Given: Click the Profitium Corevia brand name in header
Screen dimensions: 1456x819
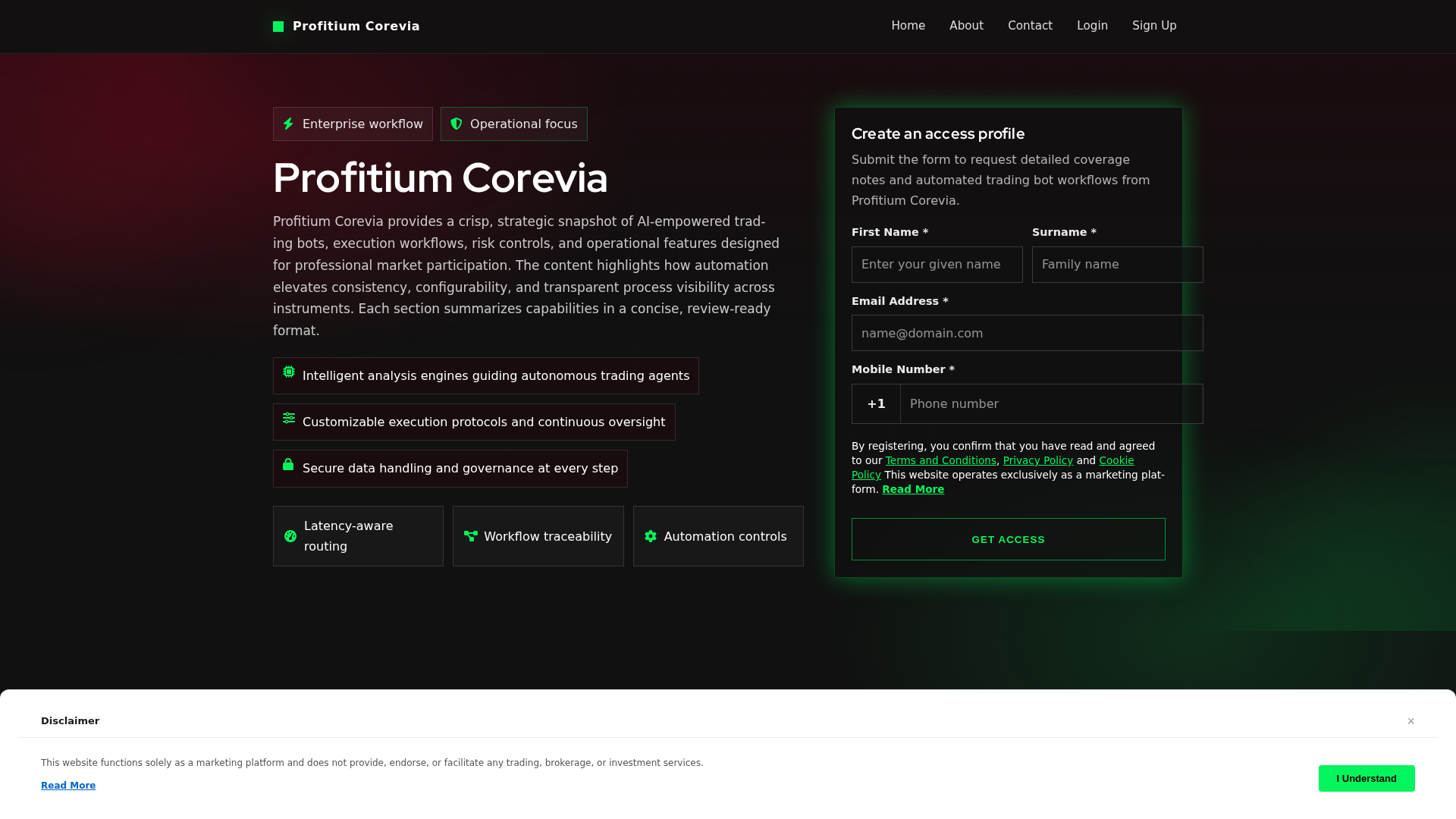Looking at the screenshot, I should pyautogui.click(x=356, y=27).
